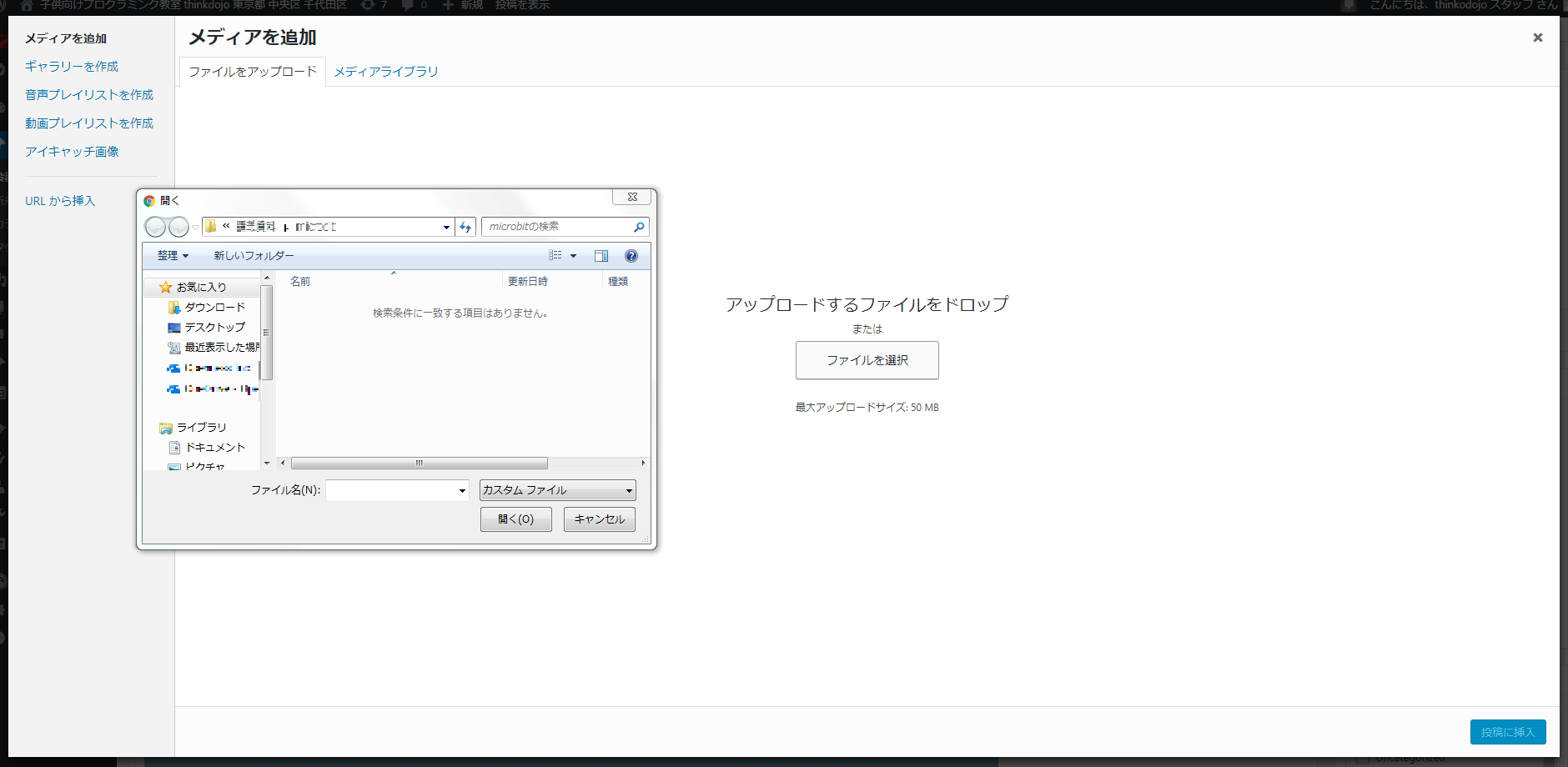Click アイキャッチ画像 link
The image size is (1568, 767).
[72, 152]
